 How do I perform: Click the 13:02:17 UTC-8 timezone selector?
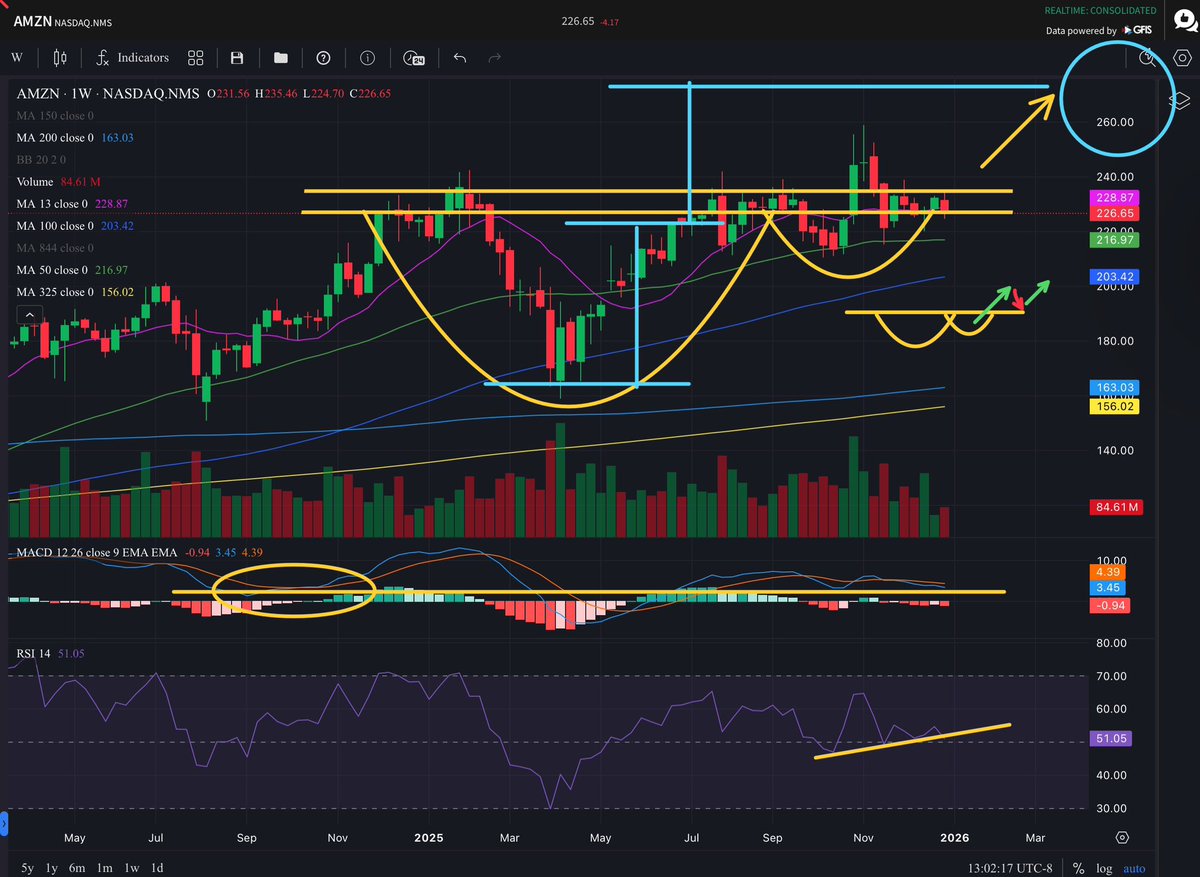pyautogui.click(x=1010, y=868)
